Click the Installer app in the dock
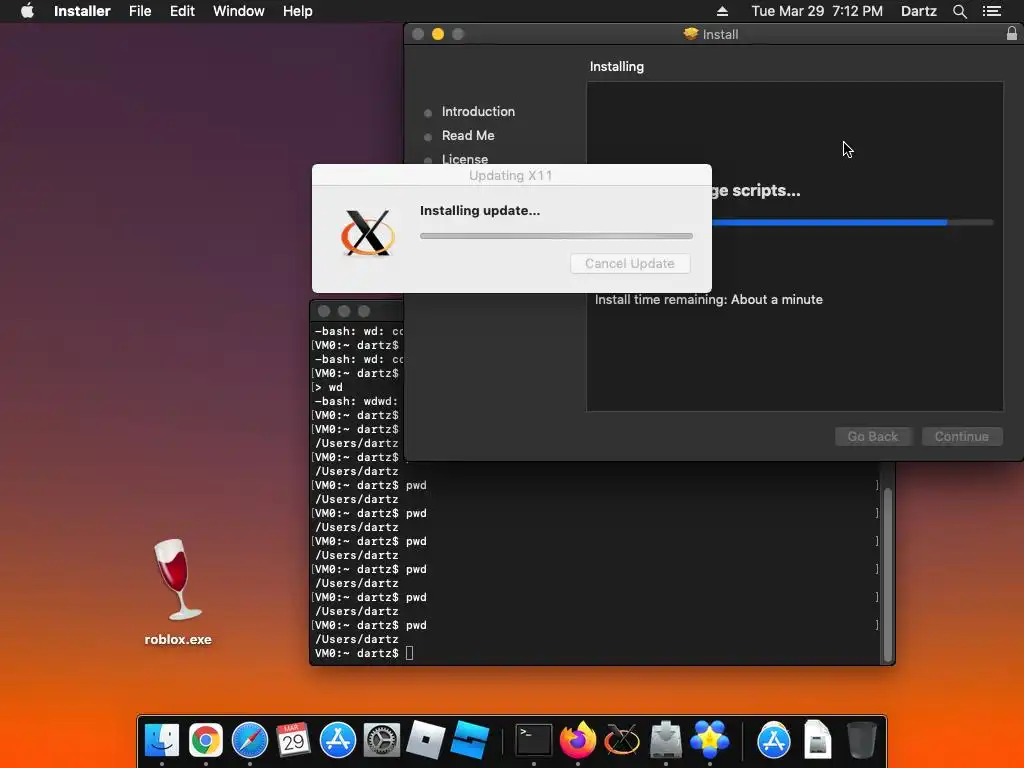 point(665,741)
